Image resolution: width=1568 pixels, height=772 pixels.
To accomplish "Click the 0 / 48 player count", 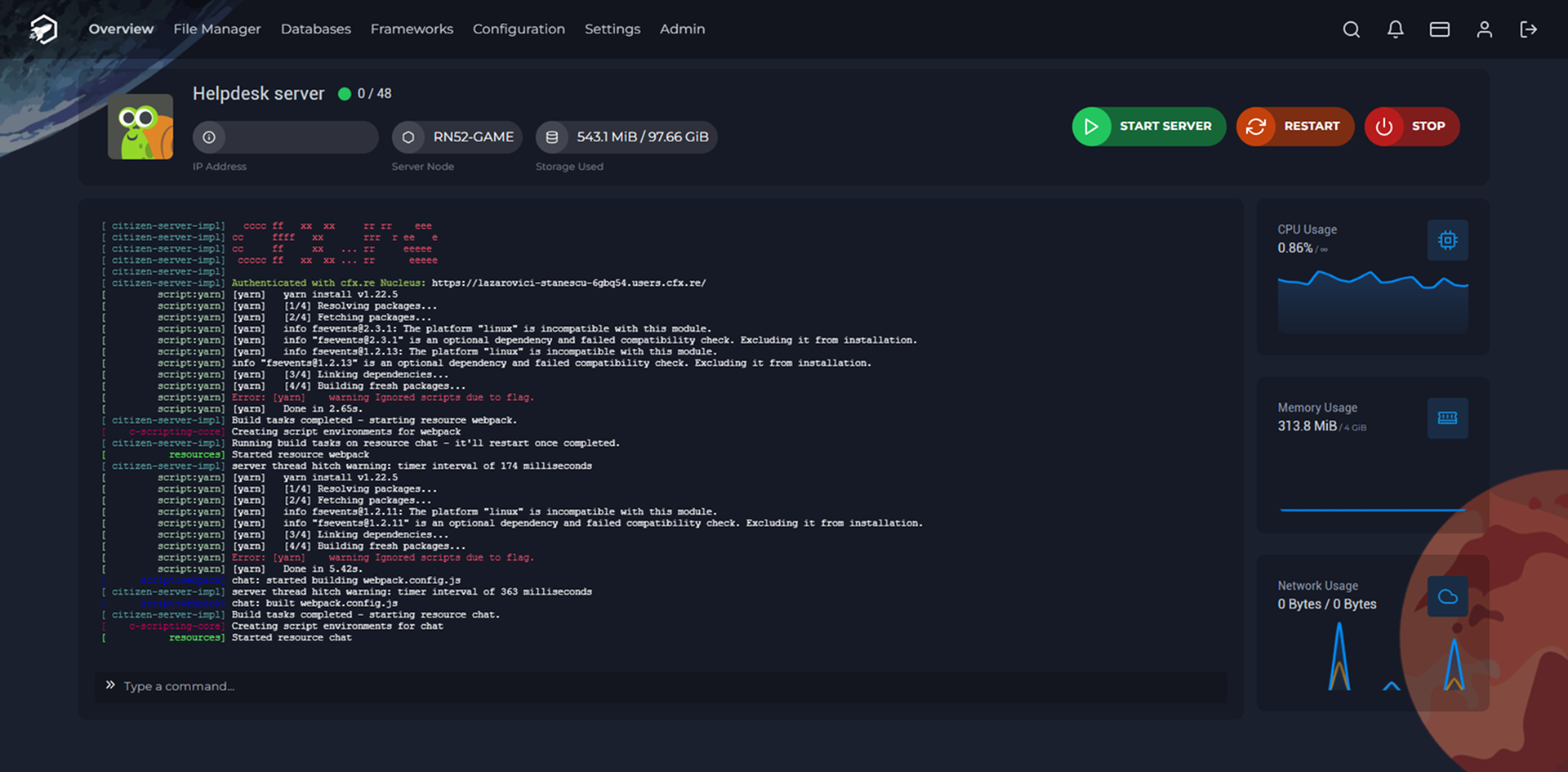I will click(x=374, y=94).
